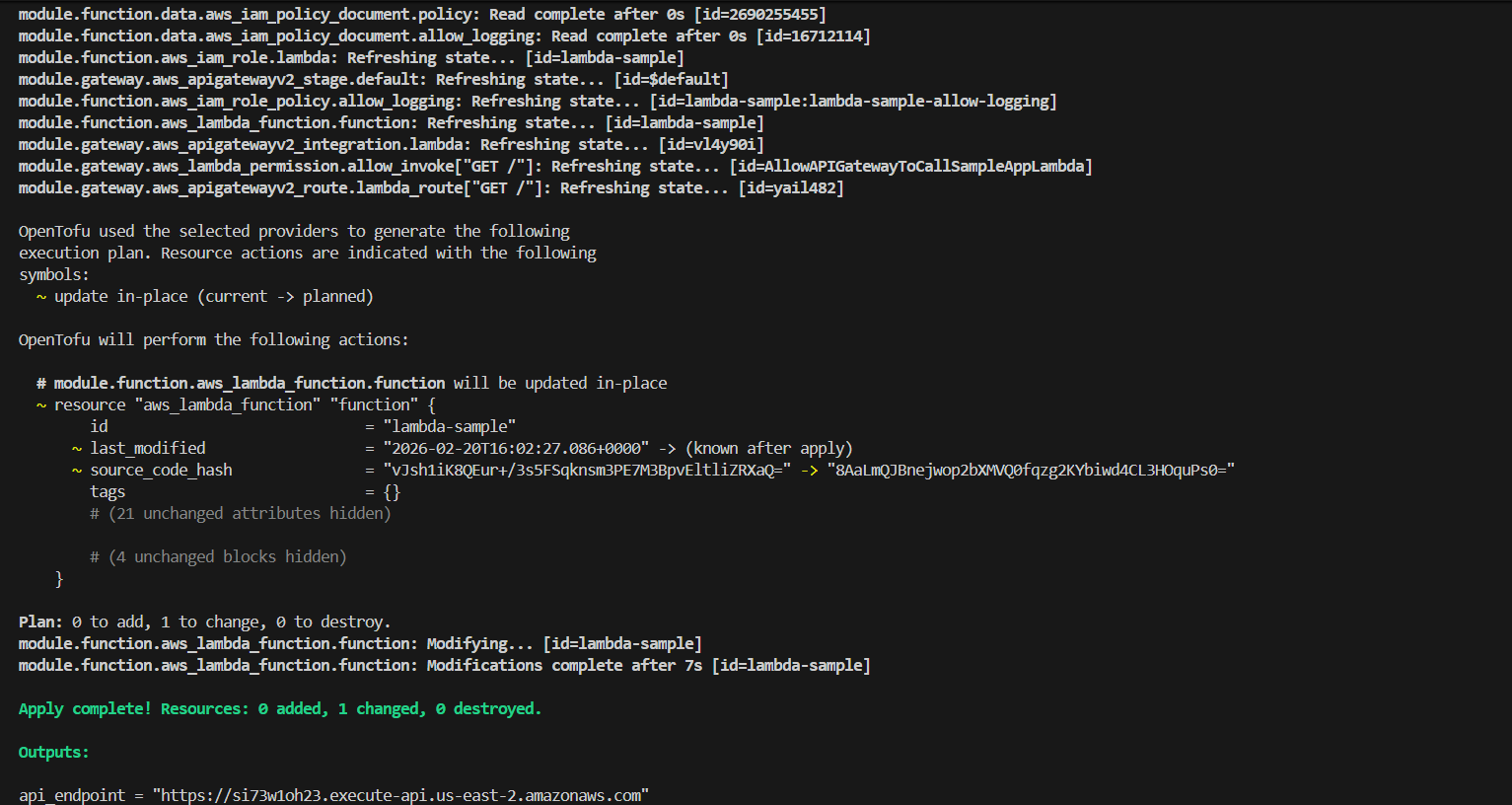1512x805 pixels.
Task: Click the "# (4 unchanged blocks hidden)" comment
Action: [x=218, y=556]
